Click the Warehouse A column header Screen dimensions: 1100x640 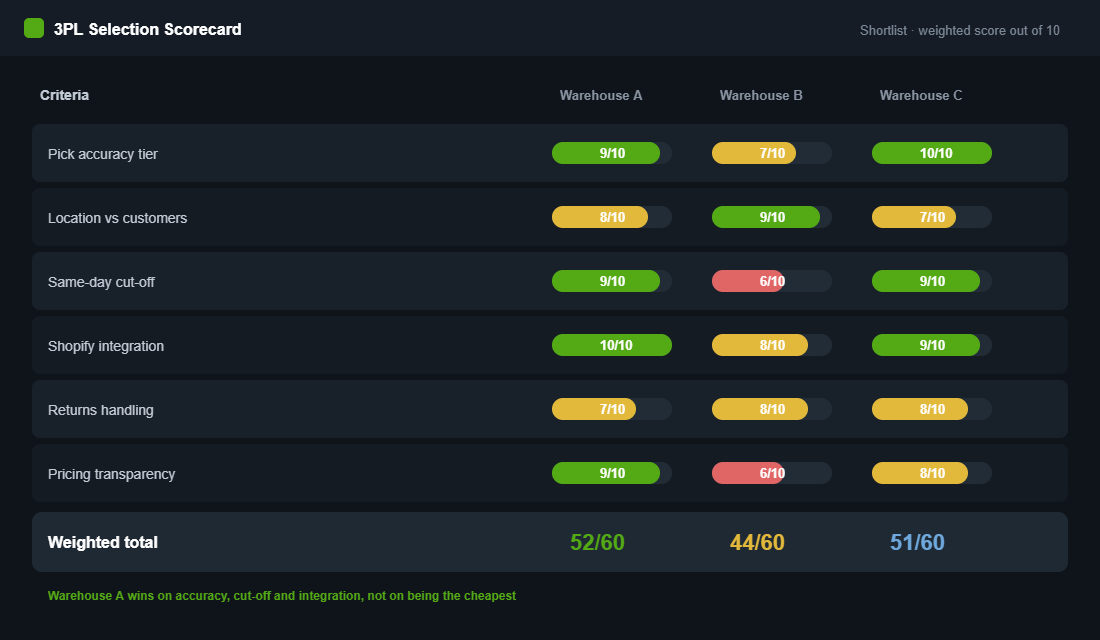[x=601, y=95]
